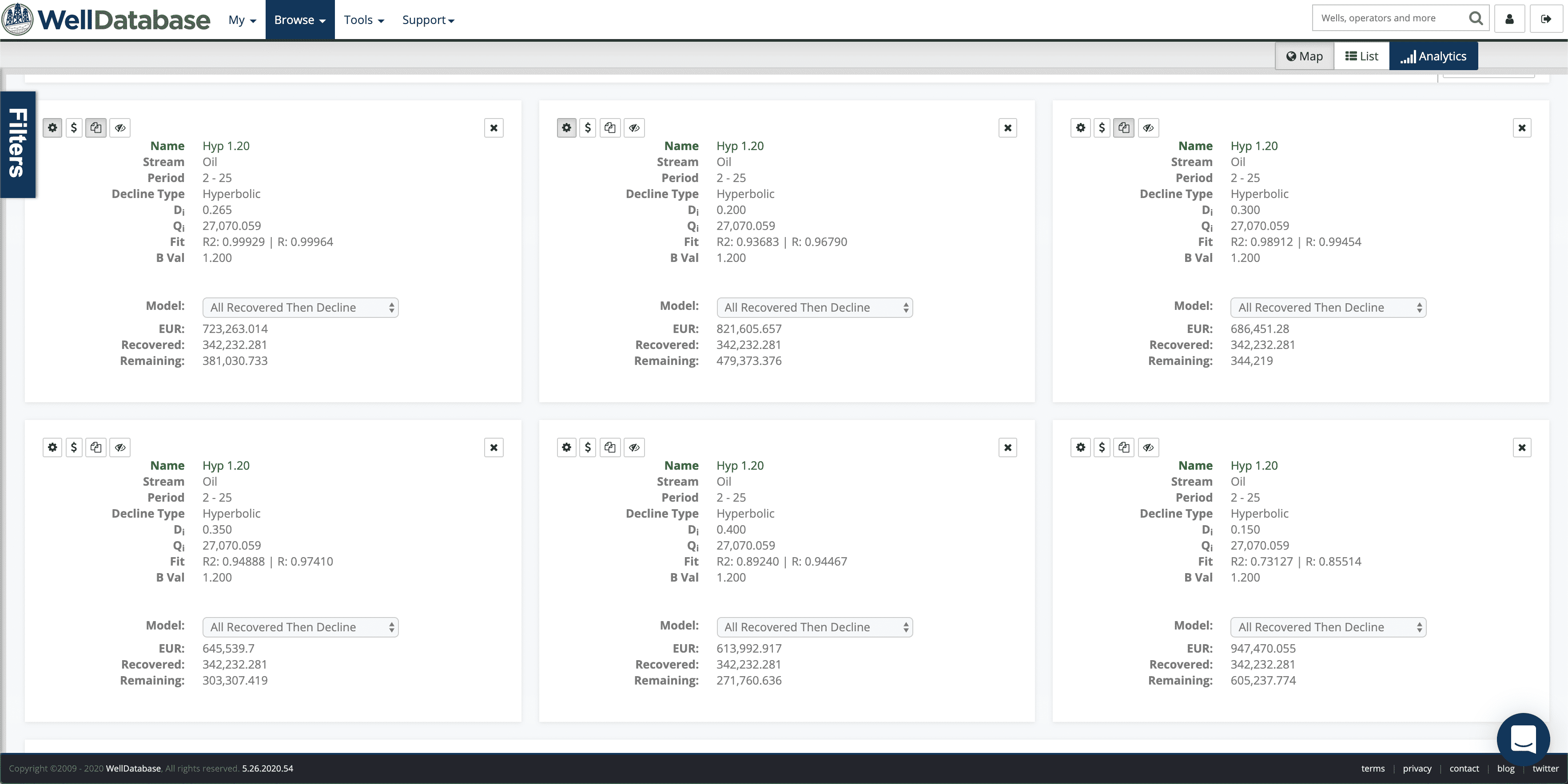This screenshot has height=784, width=1568.
Task: Remove the Di 0.350 card with X
Action: point(493,447)
